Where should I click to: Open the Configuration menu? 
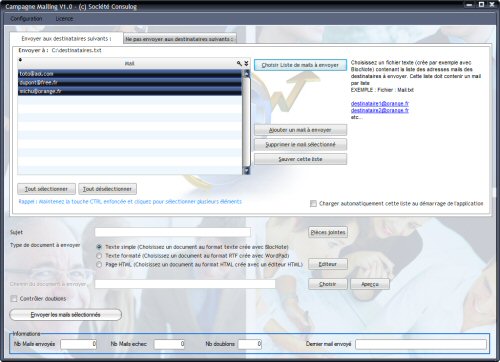tap(26, 19)
